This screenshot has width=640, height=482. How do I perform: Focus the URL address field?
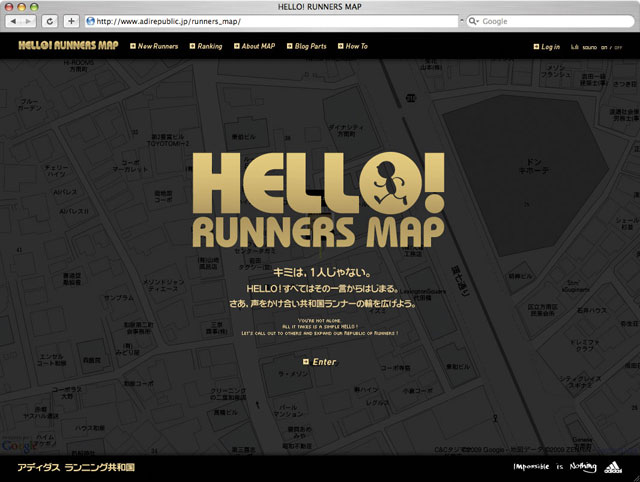point(272,21)
